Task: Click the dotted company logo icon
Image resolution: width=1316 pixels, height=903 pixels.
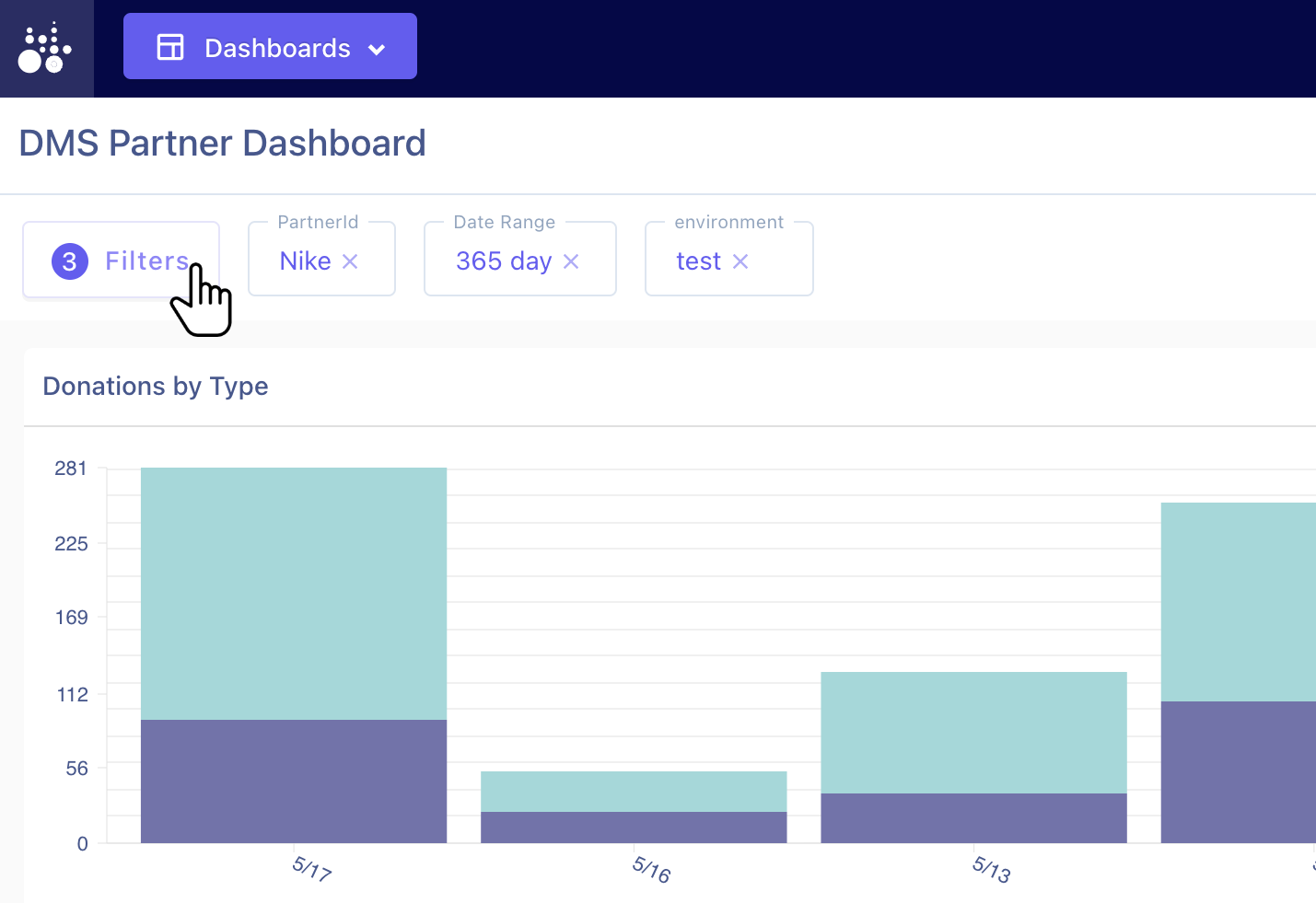Action: 45,49
